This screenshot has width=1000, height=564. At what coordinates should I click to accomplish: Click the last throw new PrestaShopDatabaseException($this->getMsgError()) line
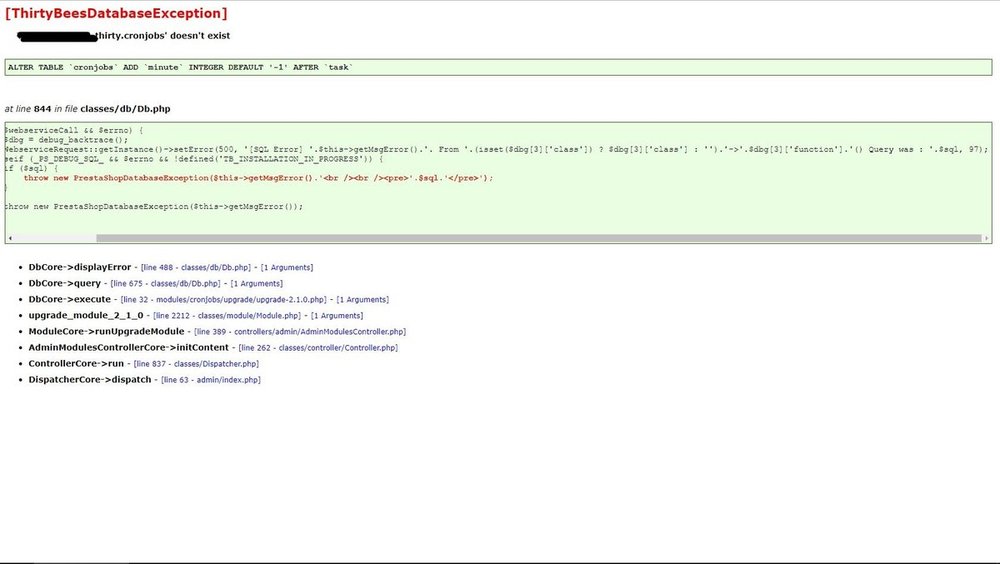(x=154, y=207)
